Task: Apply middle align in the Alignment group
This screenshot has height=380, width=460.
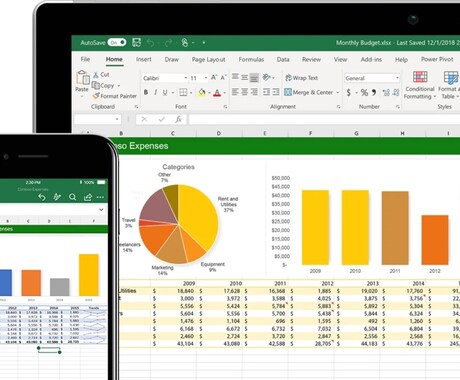Action: pos(244,77)
